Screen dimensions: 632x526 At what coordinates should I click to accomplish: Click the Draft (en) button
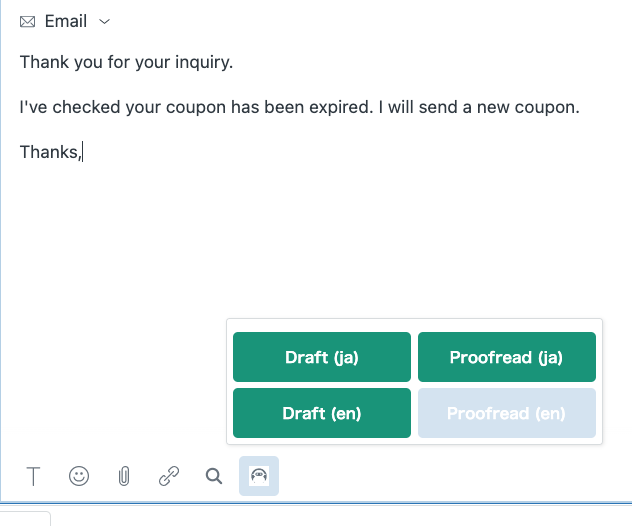[x=322, y=413]
